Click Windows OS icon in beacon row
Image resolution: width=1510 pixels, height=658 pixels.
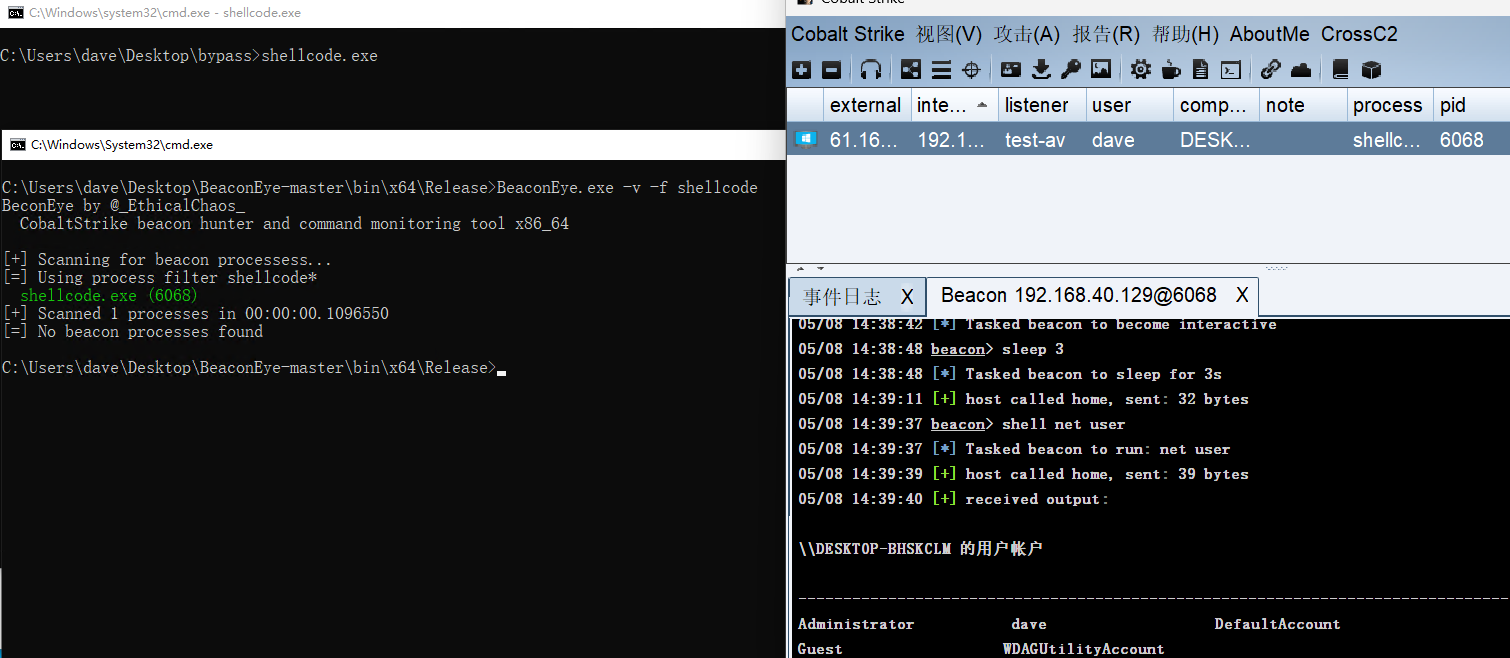pyautogui.click(x=805, y=139)
